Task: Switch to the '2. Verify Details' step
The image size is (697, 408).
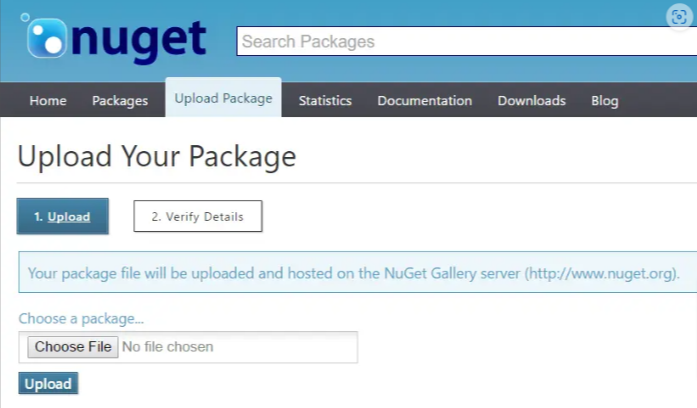Action: [197, 216]
